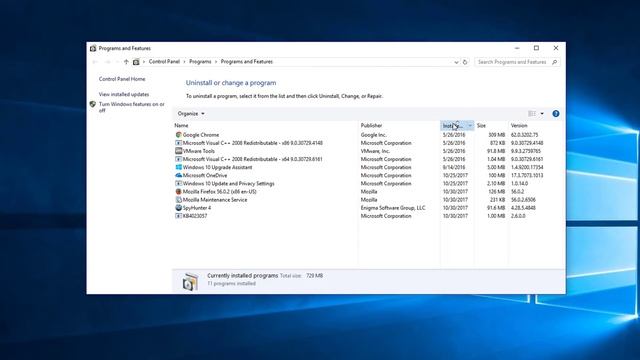This screenshot has height=360, width=640.
Task: Click the refresh icon in address bar
Action: click(465, 62)
